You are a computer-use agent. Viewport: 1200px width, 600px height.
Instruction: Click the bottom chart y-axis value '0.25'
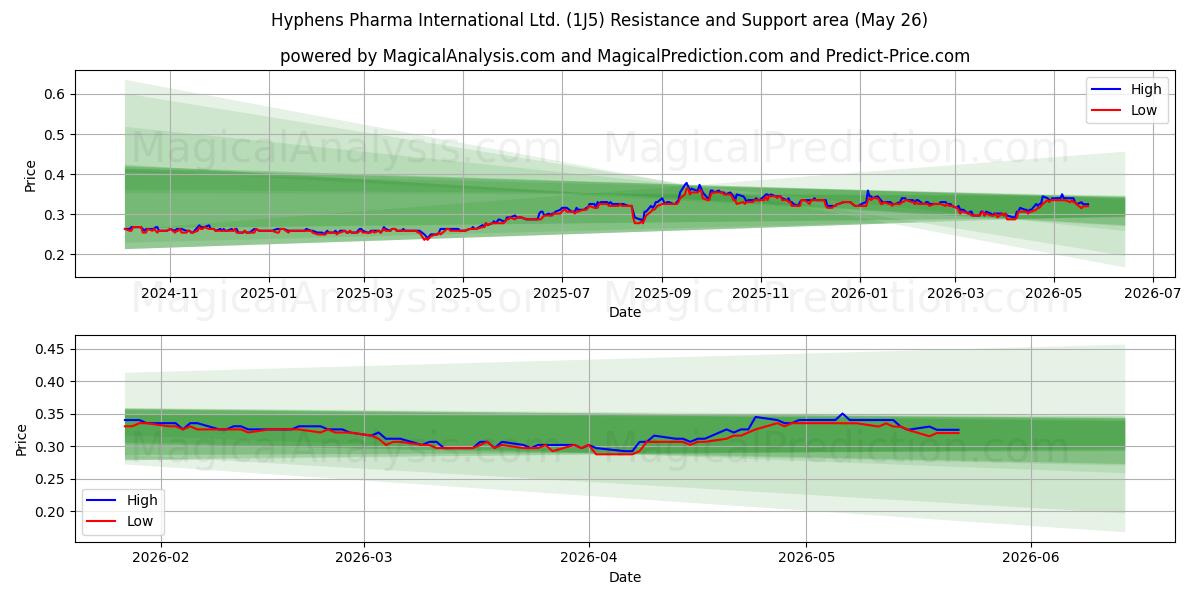[x=52, y=479]
